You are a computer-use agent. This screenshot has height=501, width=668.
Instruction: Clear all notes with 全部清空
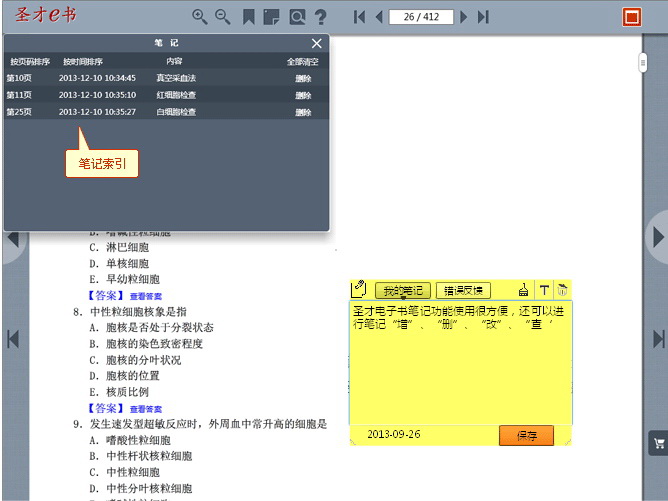[302, 62]
